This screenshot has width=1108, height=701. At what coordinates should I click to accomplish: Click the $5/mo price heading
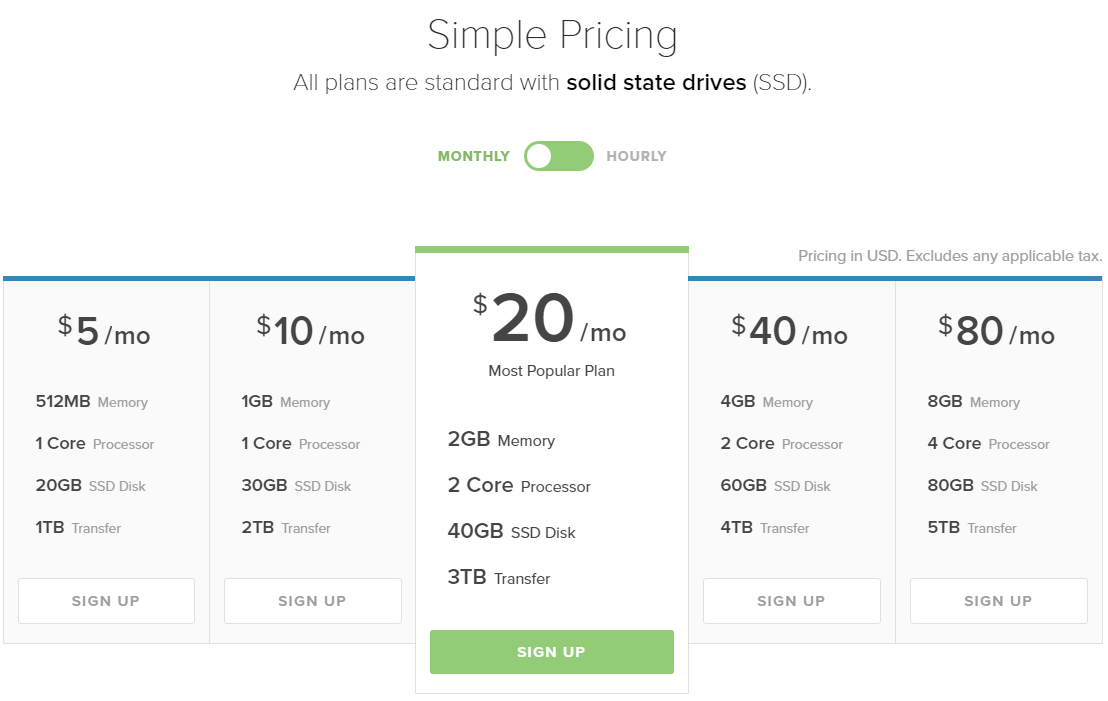pos(104,331)
